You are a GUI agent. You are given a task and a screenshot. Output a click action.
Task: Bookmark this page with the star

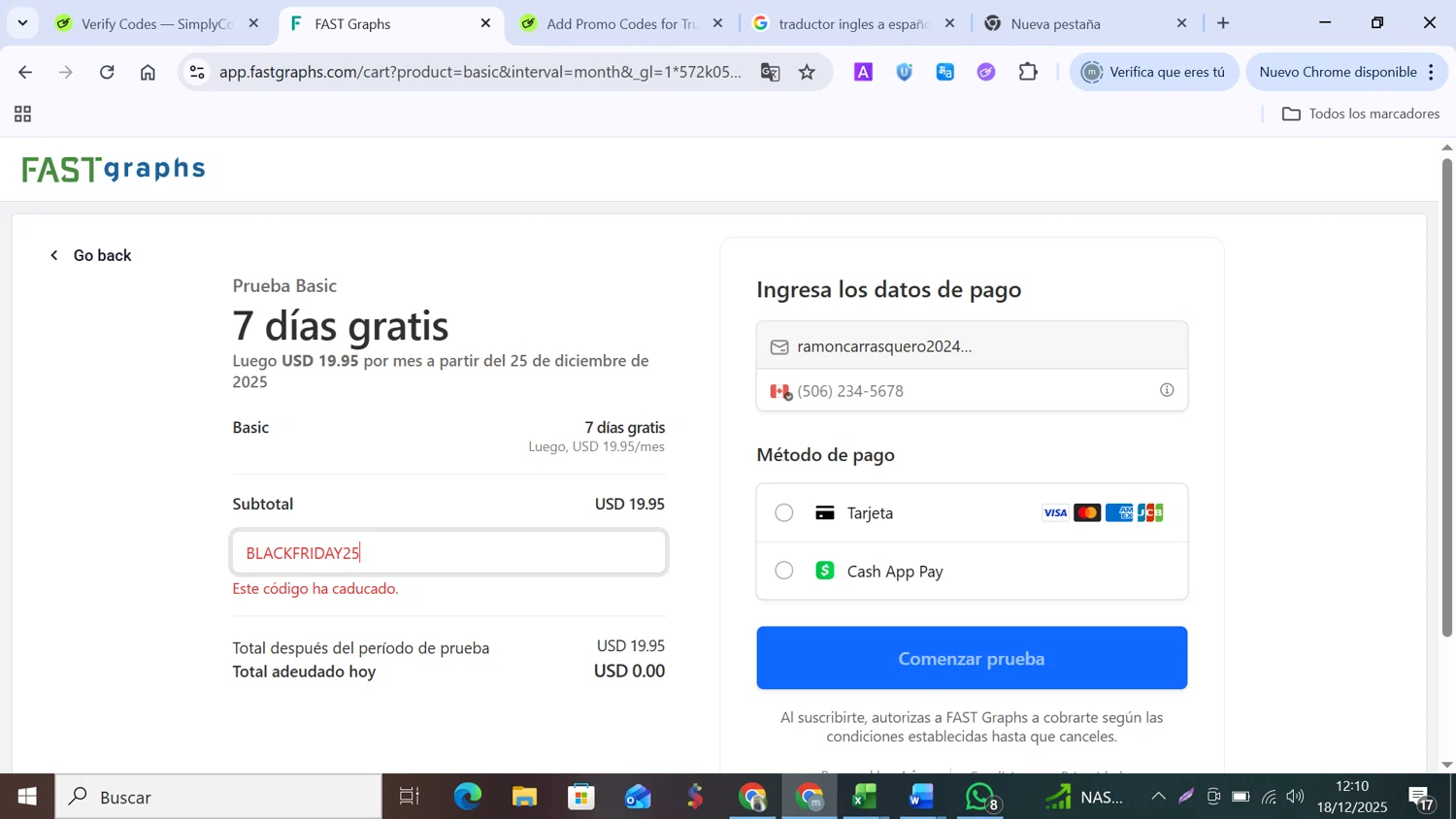pyautogui.click(x=807, y=72)
